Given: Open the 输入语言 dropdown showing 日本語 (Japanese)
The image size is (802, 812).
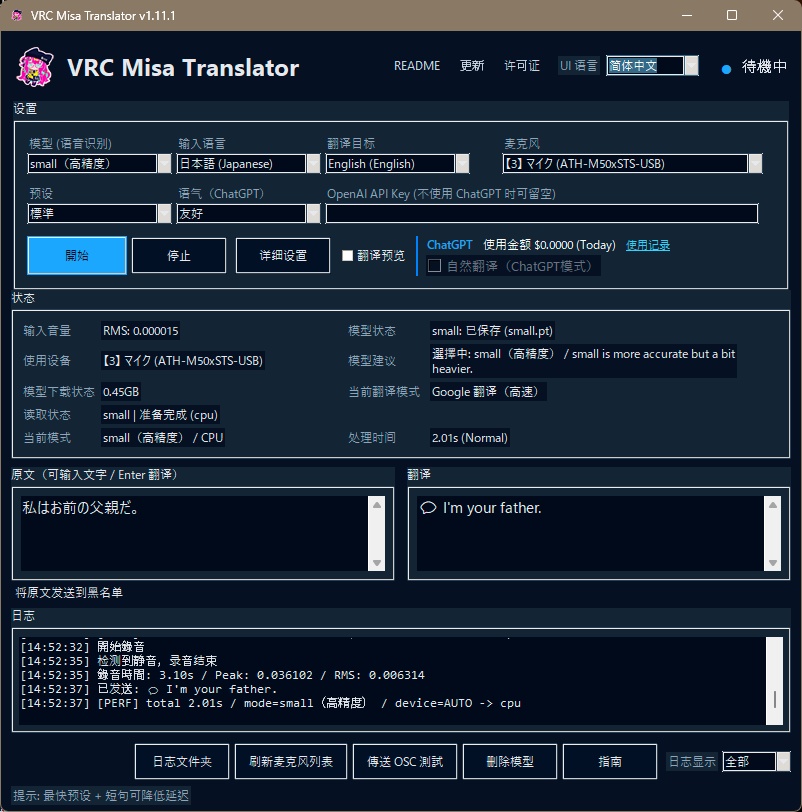Looking at the screenshot, I should (x=249, y=164).
